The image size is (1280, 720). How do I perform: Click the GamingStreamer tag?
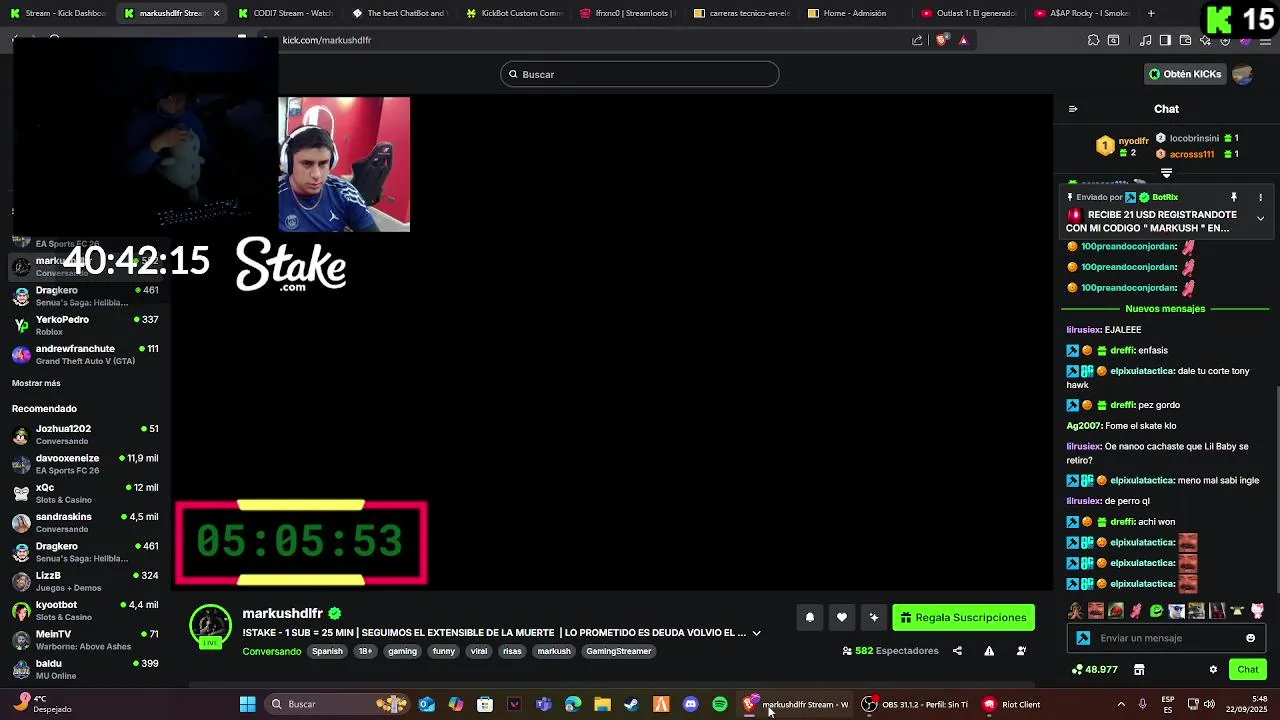pyautogui.click(x=618, y=651)
